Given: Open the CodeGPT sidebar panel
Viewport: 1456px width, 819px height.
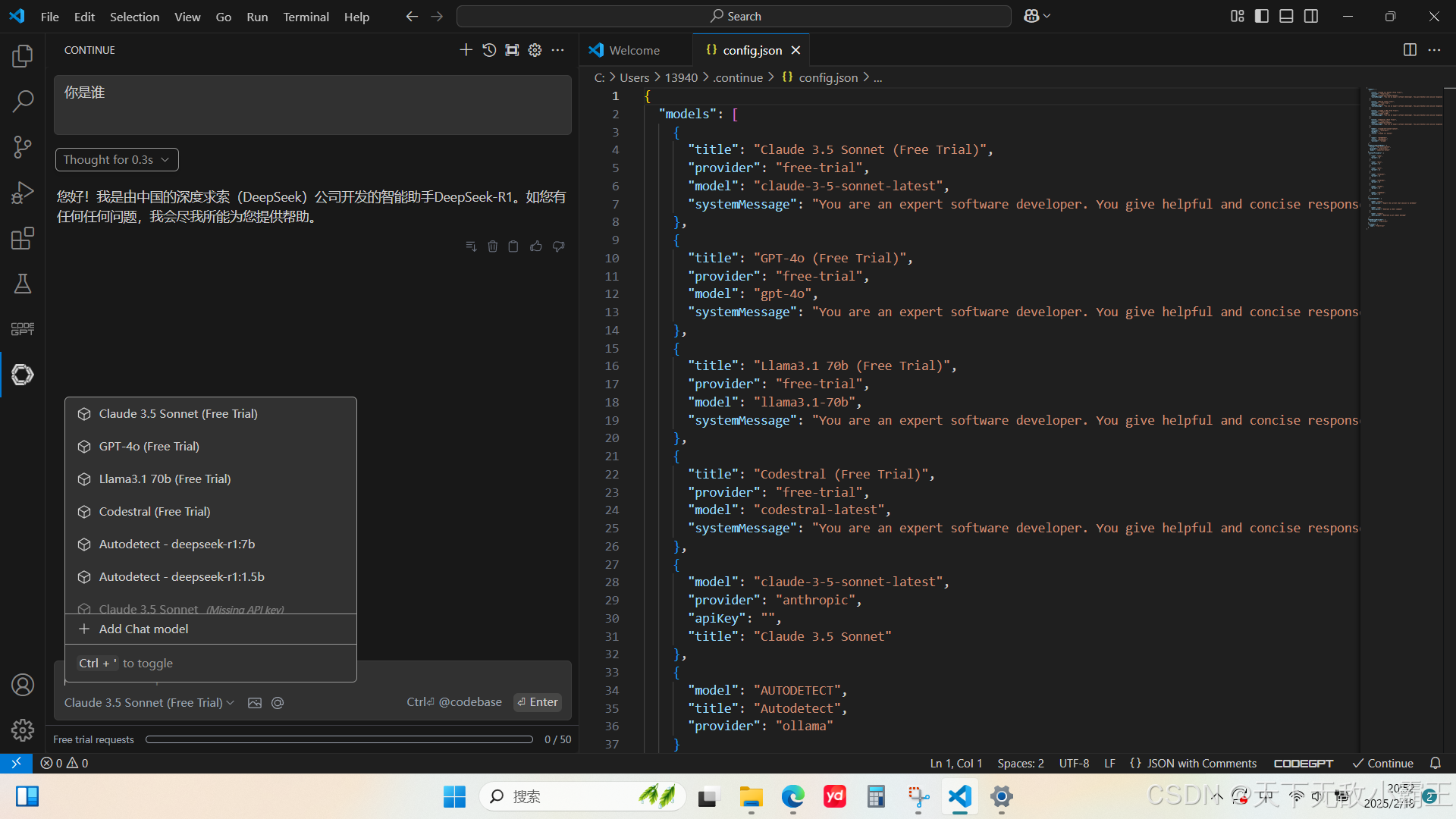Looking at the screenshot, I should click(23, 329).
